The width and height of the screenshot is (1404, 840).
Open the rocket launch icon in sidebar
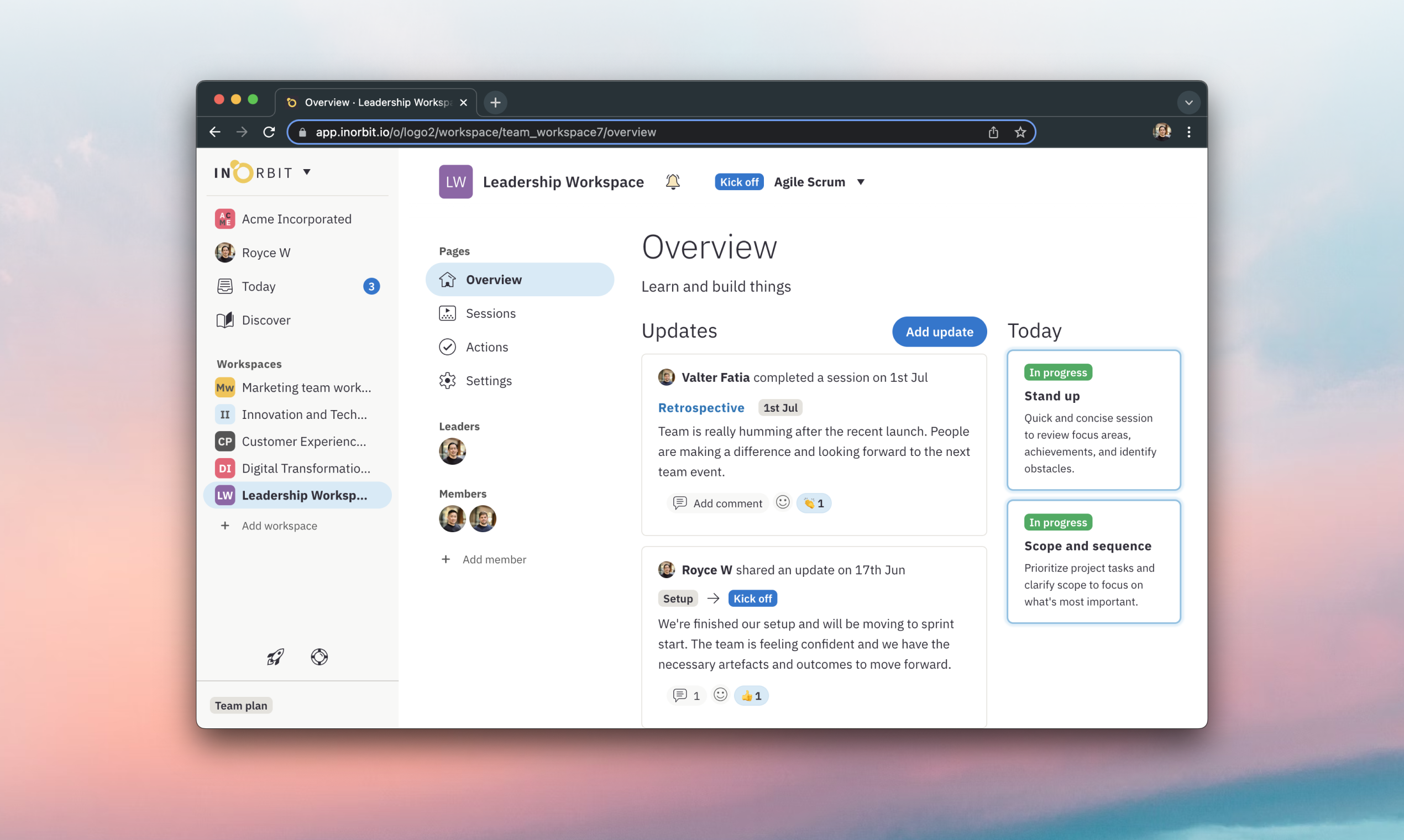(x=276, y=657)
